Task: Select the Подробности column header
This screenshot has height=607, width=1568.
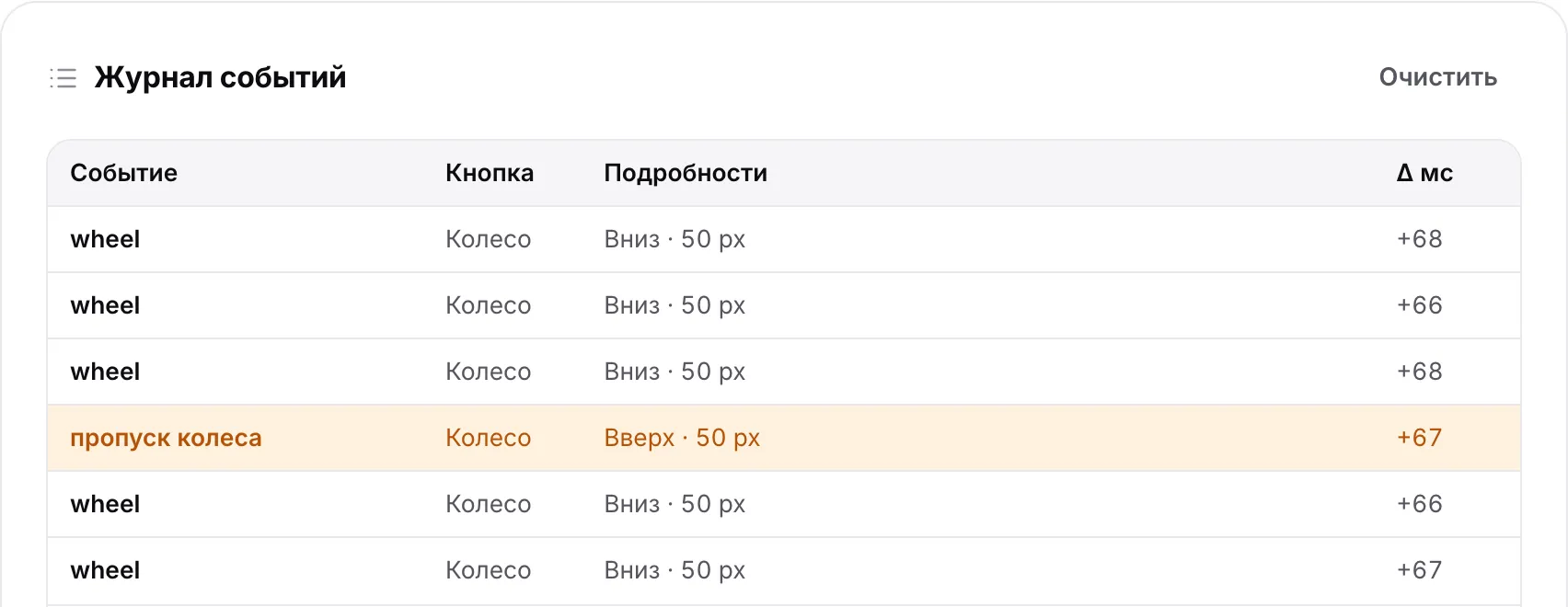Action: click(x=686, y=173)
